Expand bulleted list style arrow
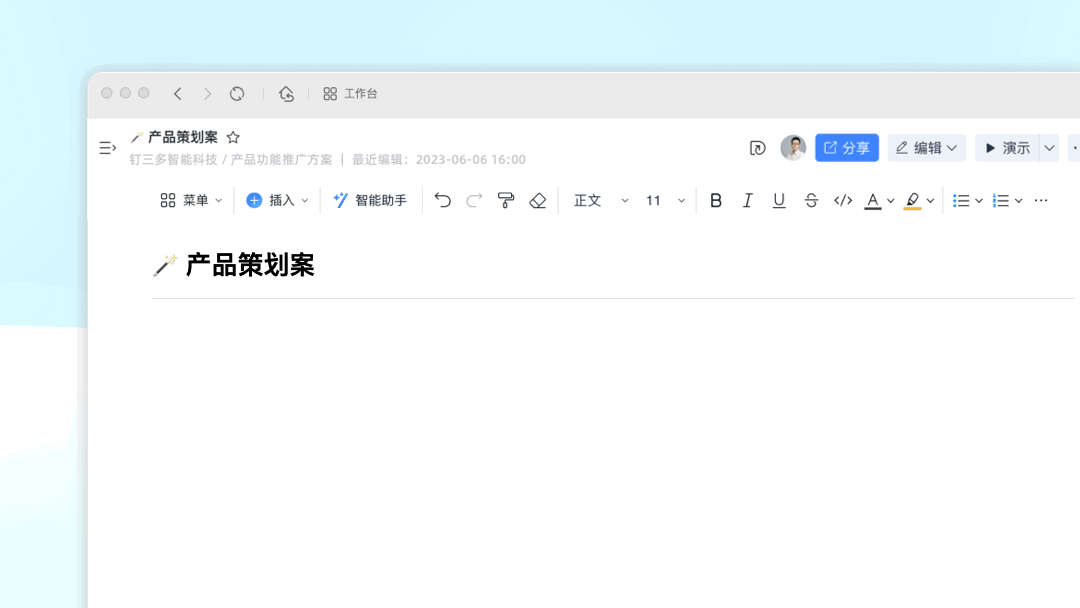Screen dimensions: 1080x608 979,201
